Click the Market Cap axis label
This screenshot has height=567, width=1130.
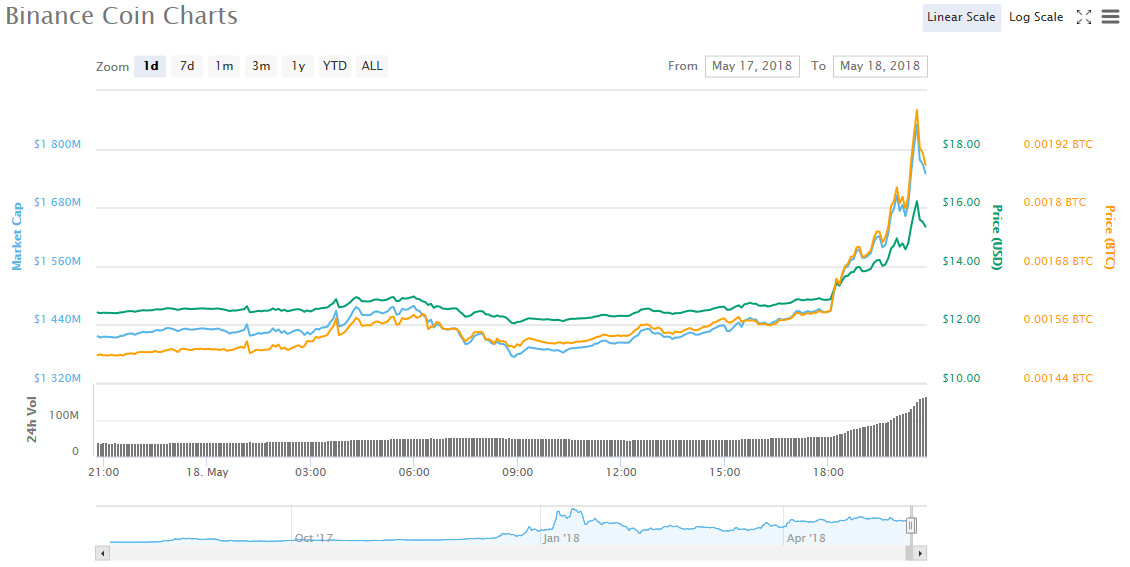pos(17,236)
